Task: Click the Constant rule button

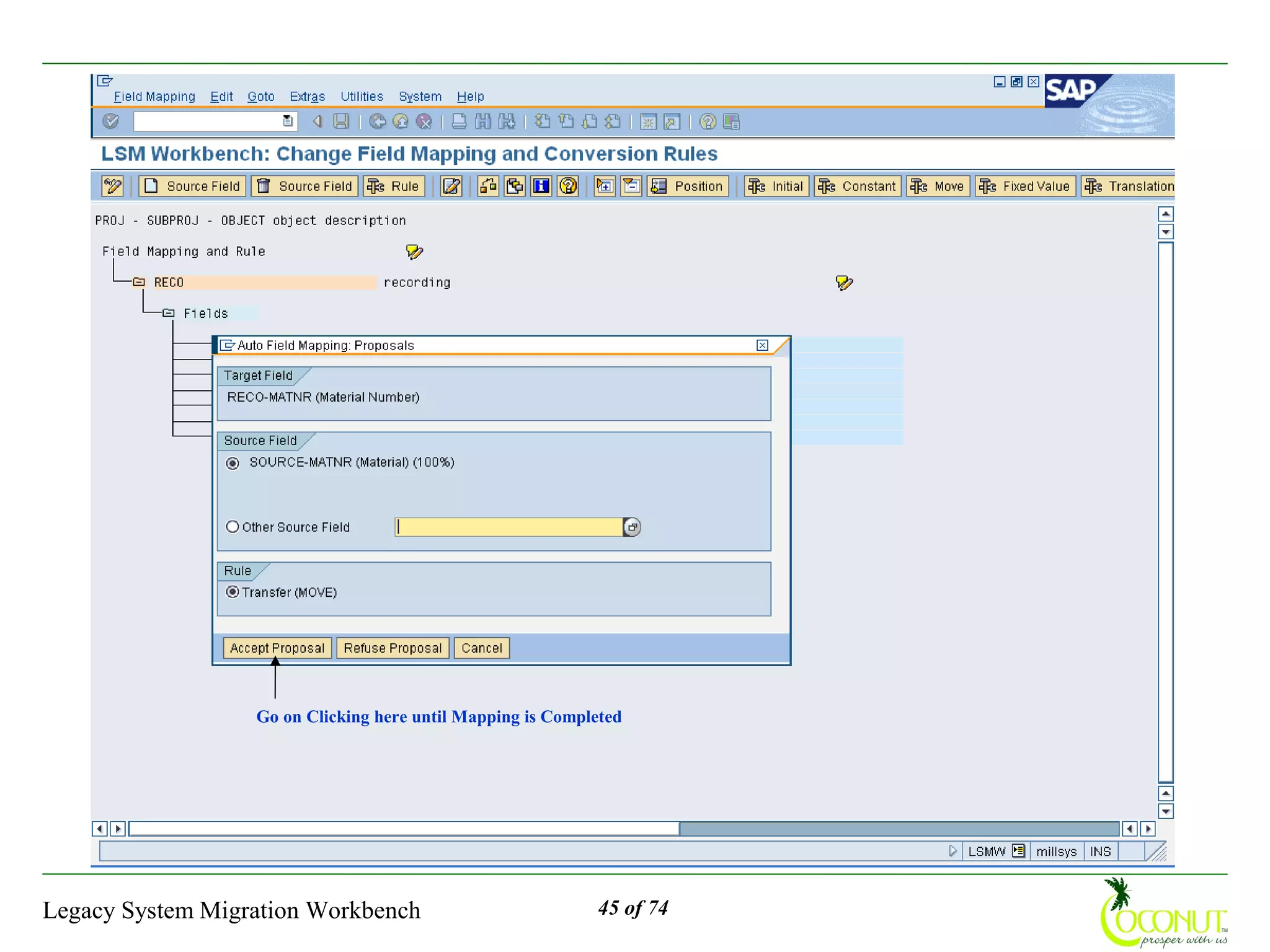Action: (x=858, y=186)
